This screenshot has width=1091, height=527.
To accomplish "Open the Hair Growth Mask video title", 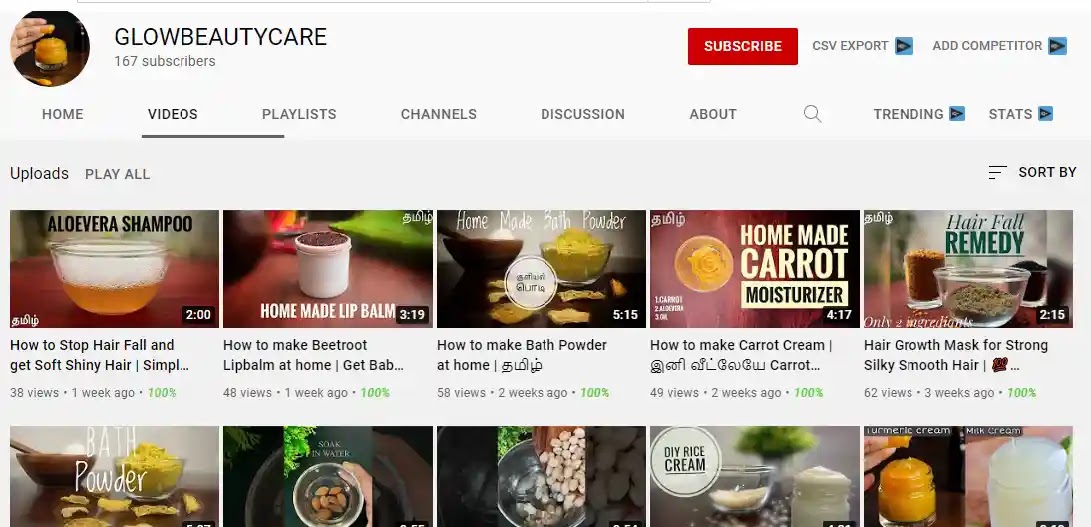I will click(x=956, y=355).
